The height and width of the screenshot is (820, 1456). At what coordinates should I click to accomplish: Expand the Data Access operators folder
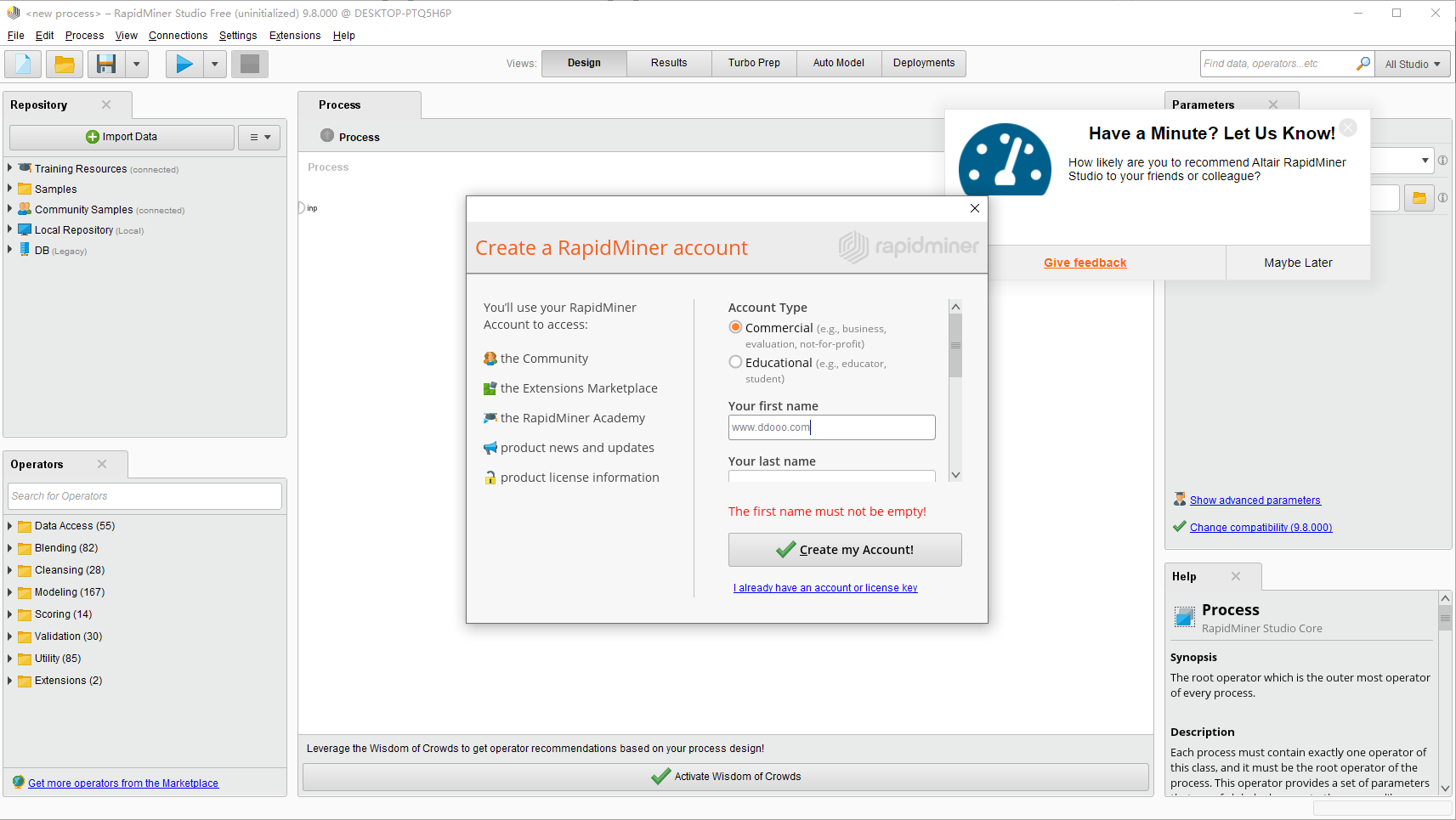pyautogui.click(x=11, y=525)
